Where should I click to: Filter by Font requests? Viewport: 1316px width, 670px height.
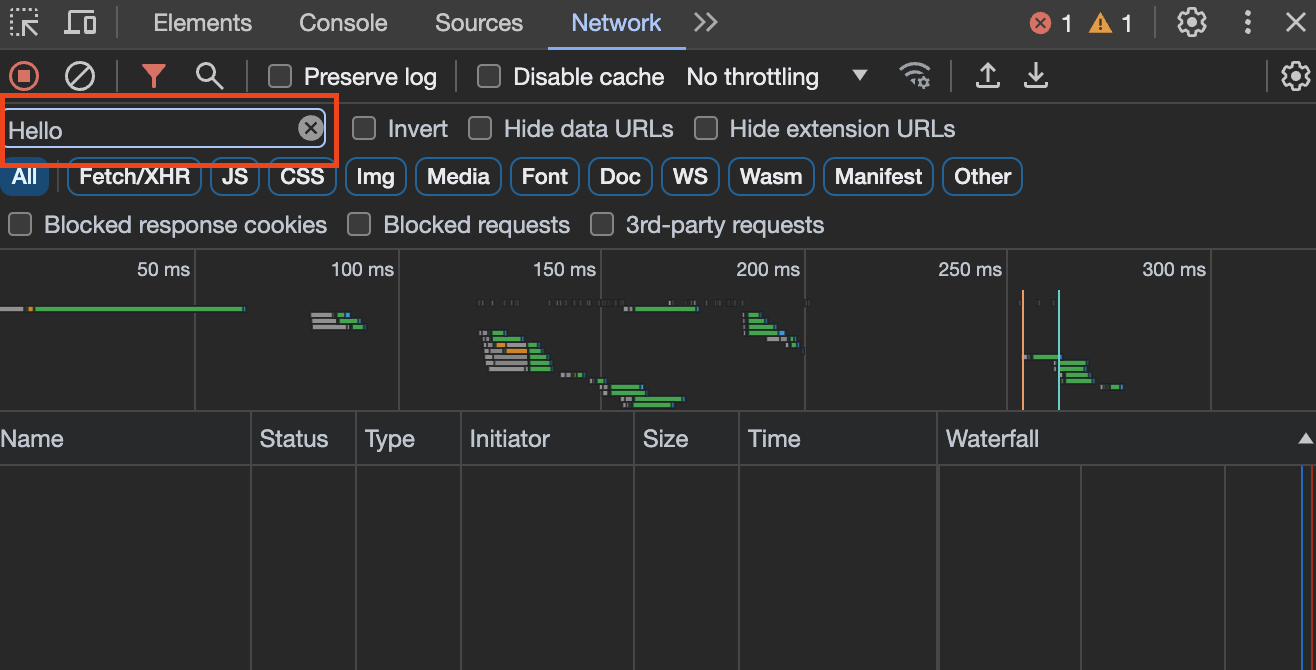pyautogui.click(x=545, y=177)
